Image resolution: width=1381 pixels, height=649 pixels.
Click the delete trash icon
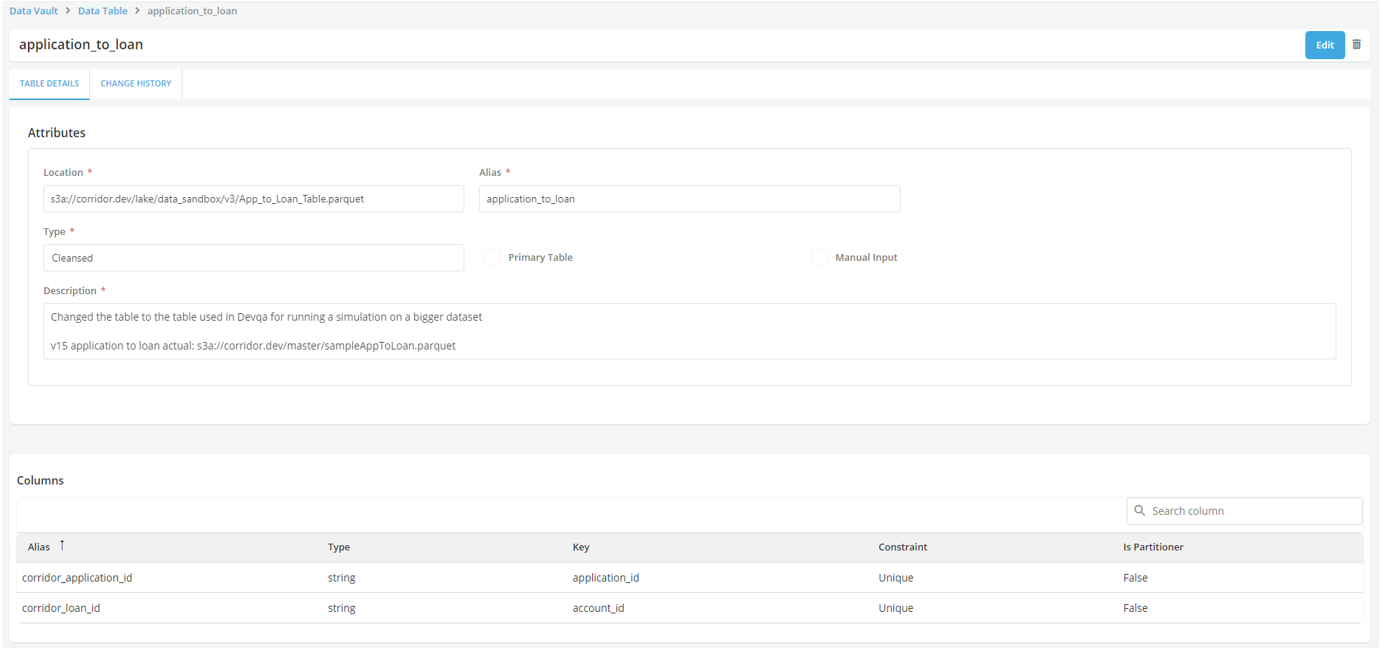[x=1357, y=44]
